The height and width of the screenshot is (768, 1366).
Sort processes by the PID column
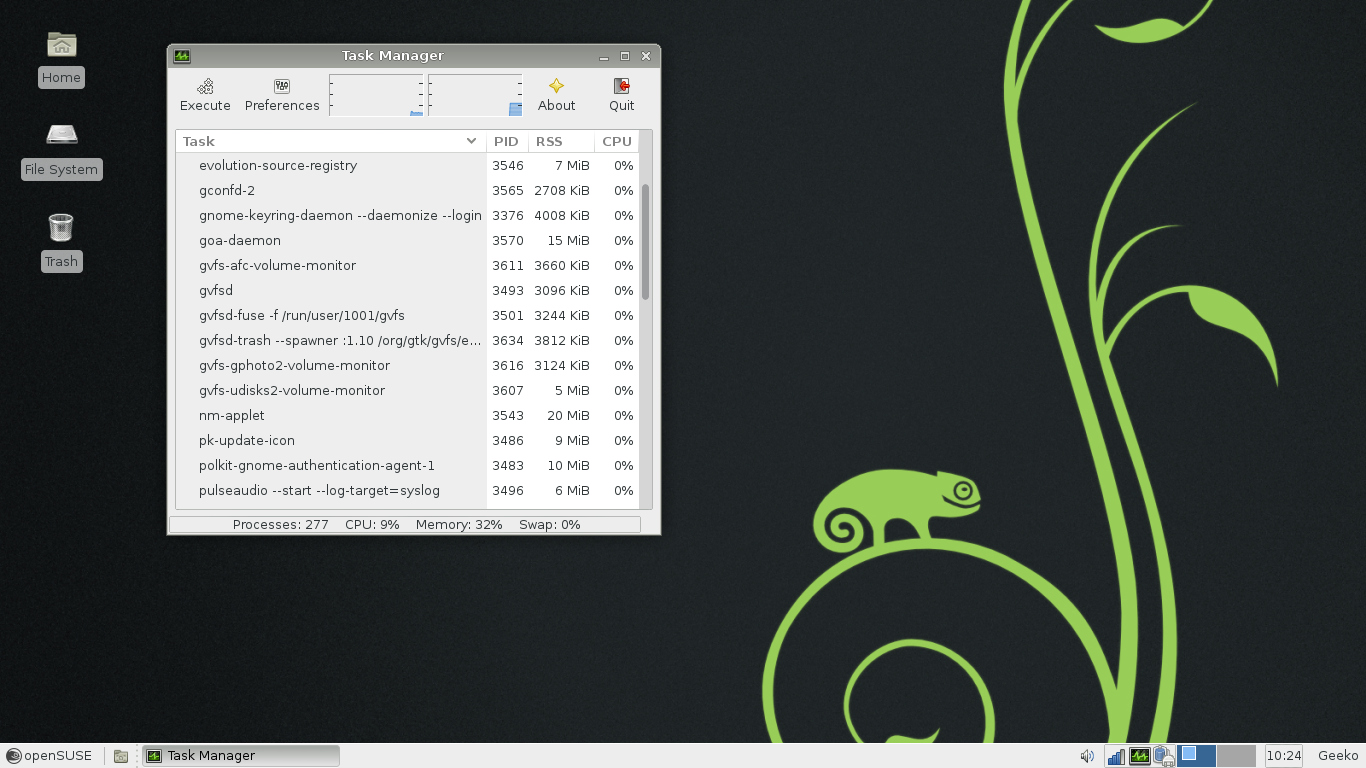pyautogui.click(x=506, y=141)
